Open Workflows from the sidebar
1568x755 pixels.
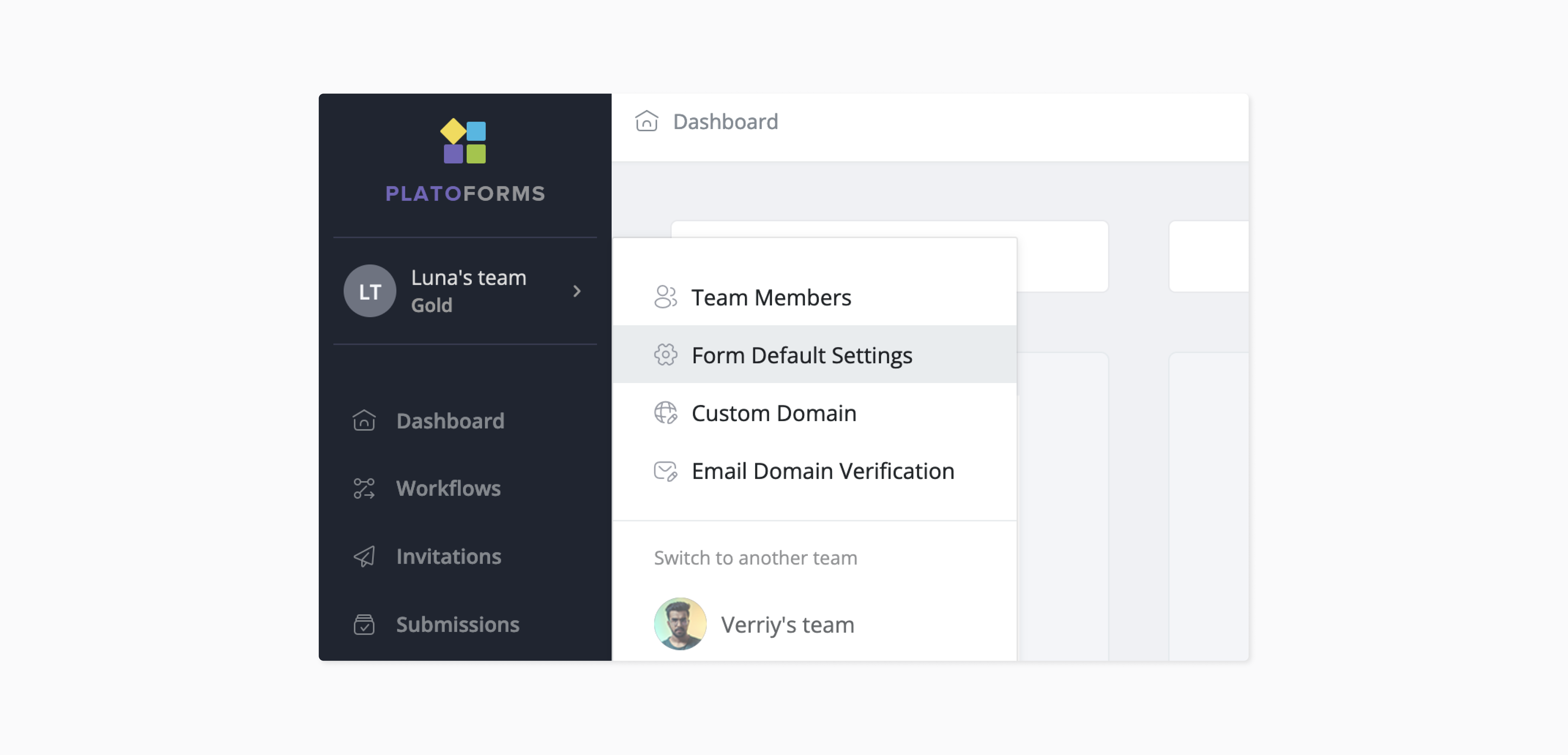coord(448,488)
